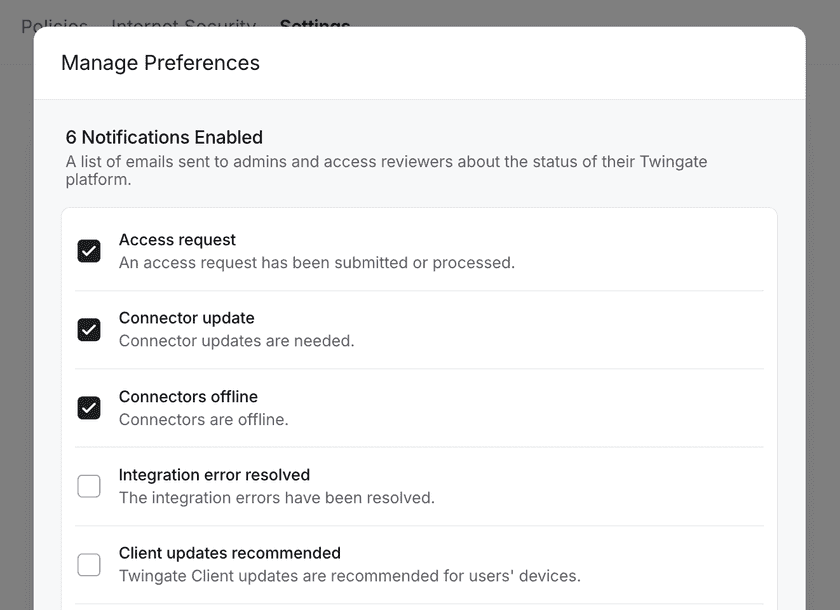Untick the Connectors offline checkbox
Viewport: 840px width, 610px height.
point(89,408)
